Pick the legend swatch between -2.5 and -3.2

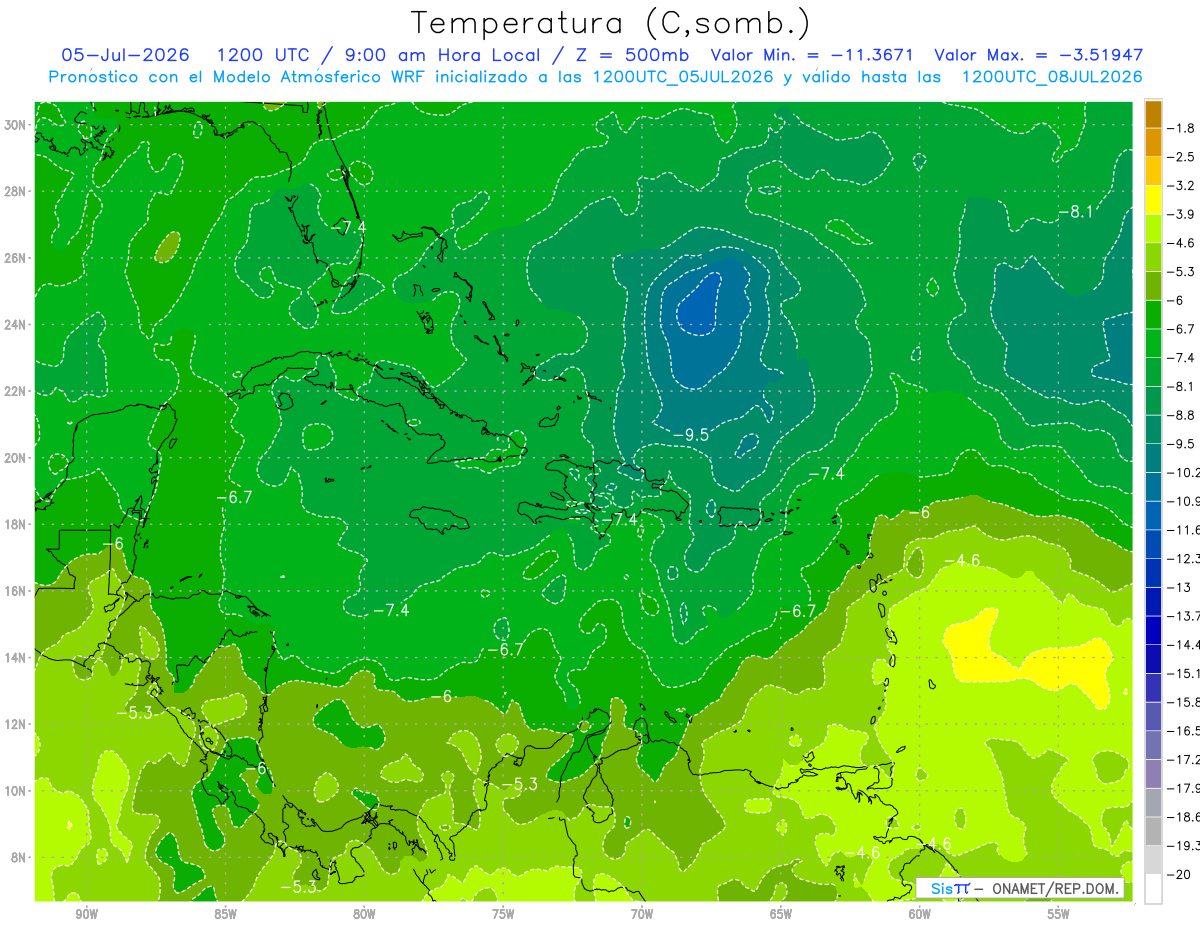click(1153, 171)
